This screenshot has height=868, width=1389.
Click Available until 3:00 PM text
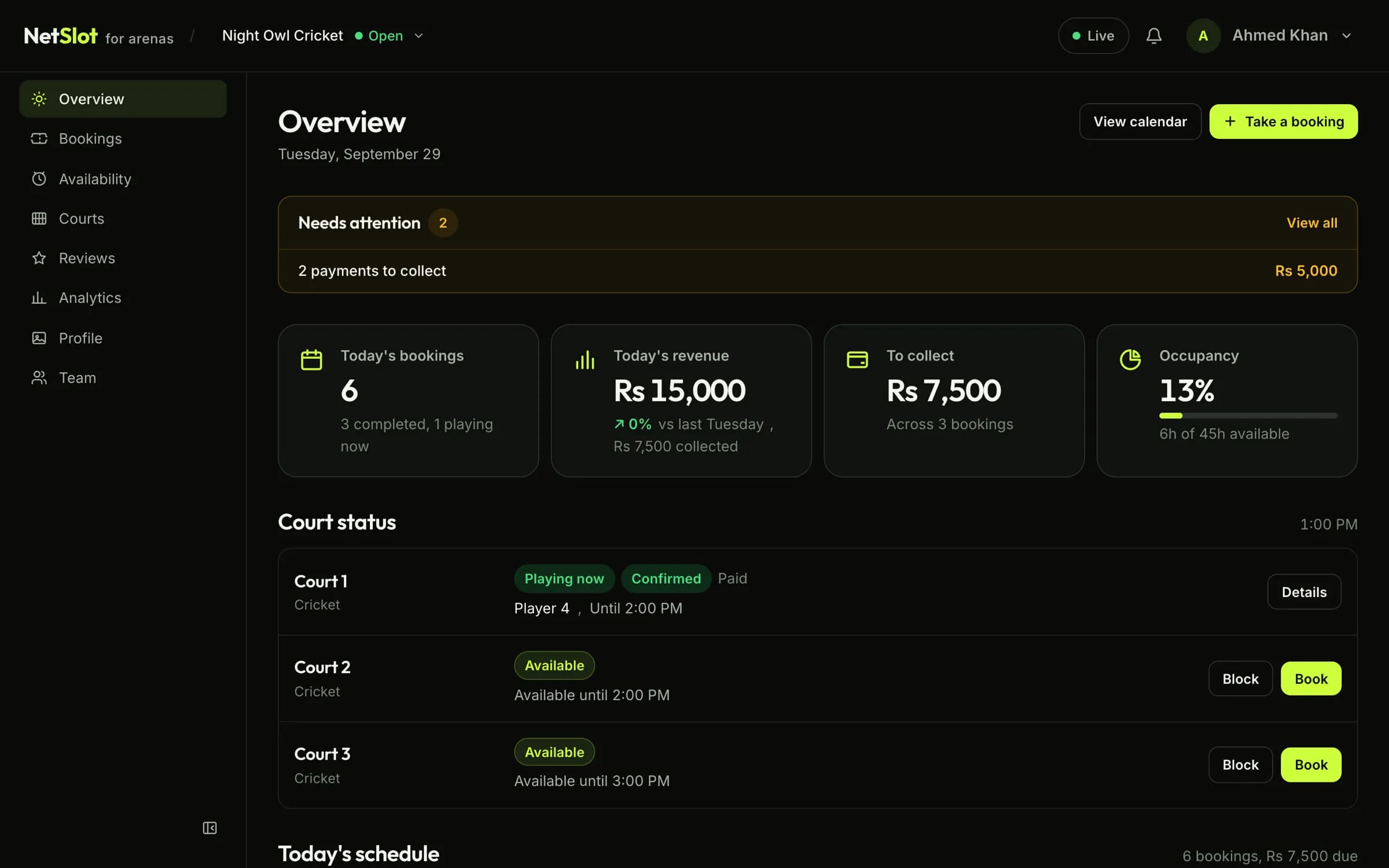click(x=591, y=781)
